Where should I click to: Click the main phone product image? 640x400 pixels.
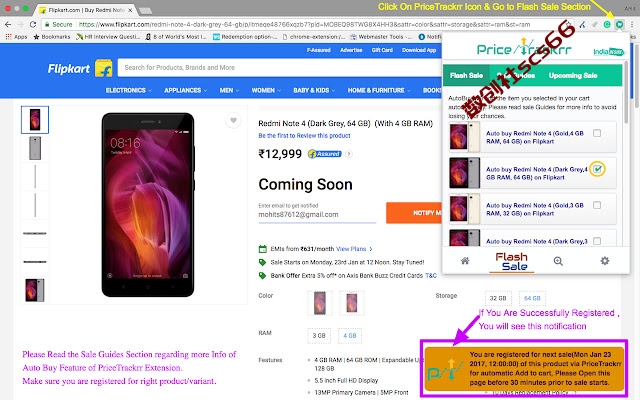pyautogui.click(x=148, y=205)
